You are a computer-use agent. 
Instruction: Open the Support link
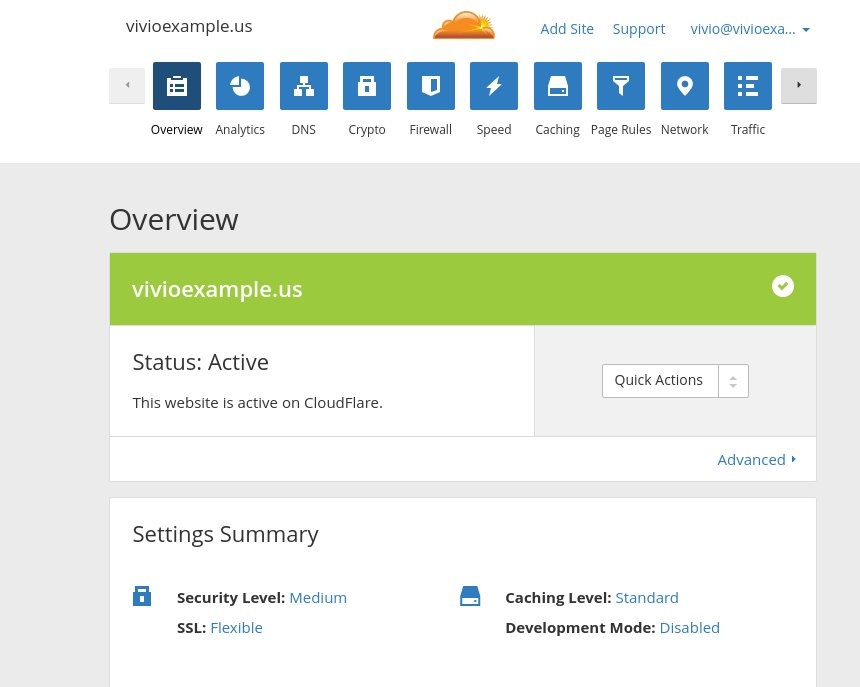(639, 29)
